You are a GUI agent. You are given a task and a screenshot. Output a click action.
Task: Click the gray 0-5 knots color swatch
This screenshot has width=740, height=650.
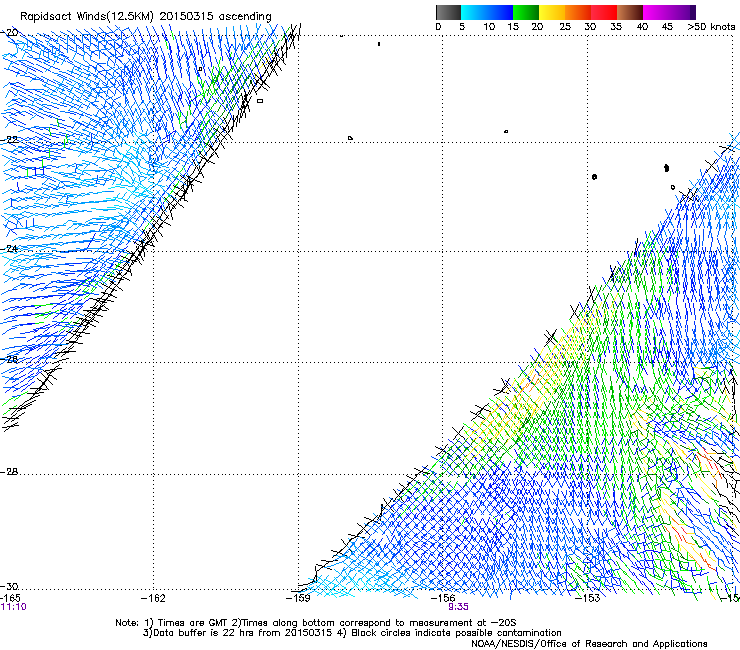click(448, 12)
